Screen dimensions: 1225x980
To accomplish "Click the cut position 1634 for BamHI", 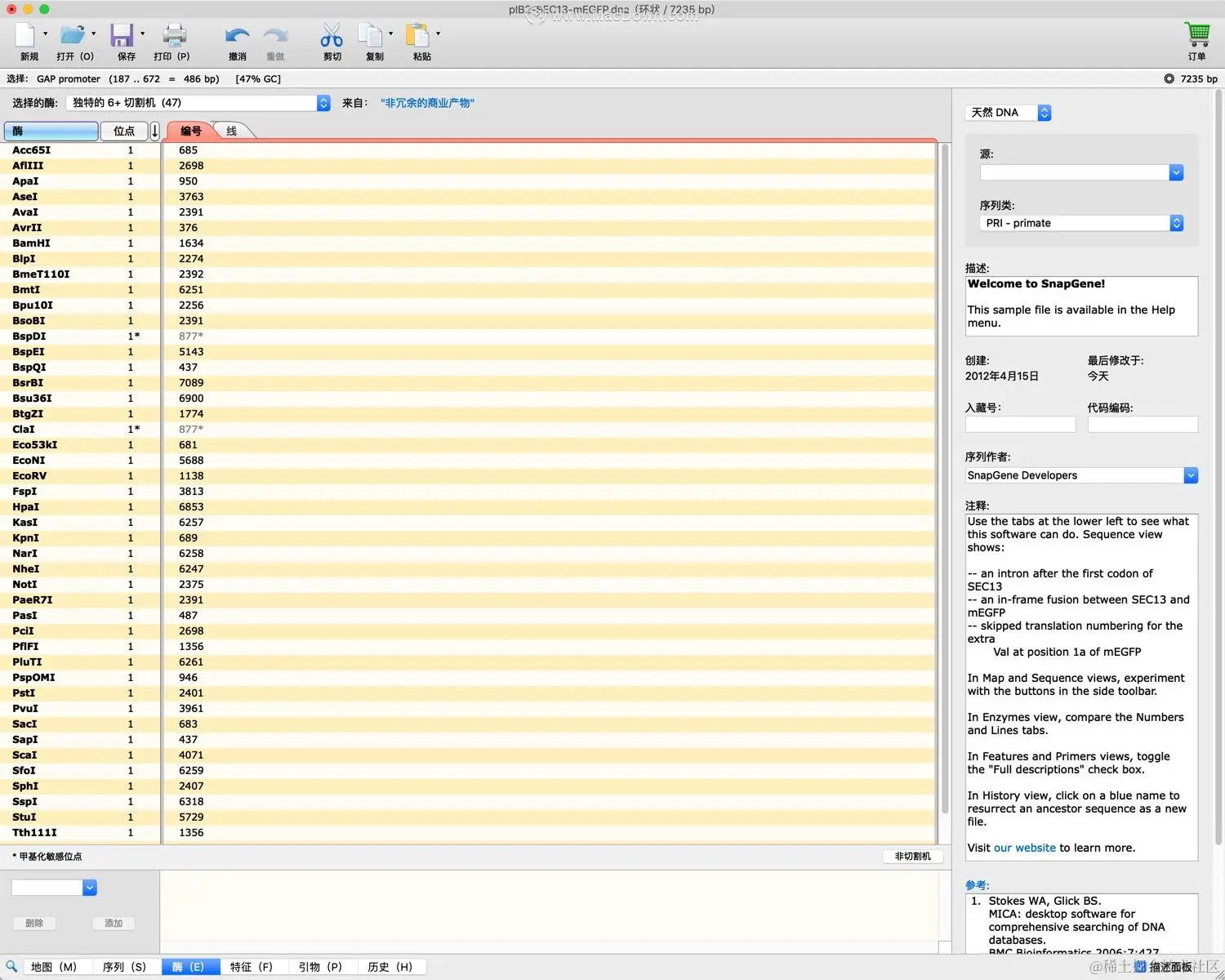I will tap(191, 243).
